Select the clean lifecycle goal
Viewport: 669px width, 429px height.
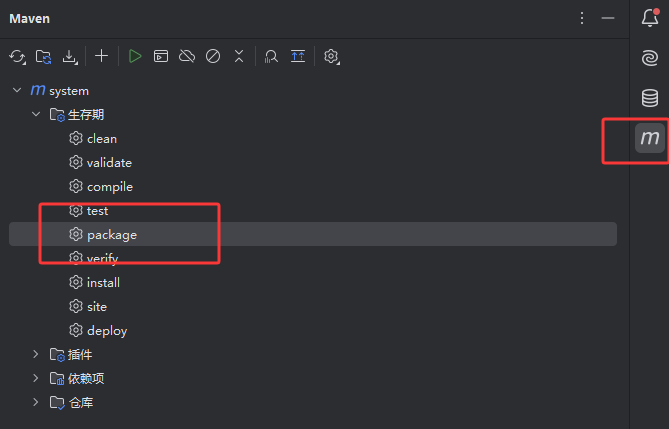(313, 138)
